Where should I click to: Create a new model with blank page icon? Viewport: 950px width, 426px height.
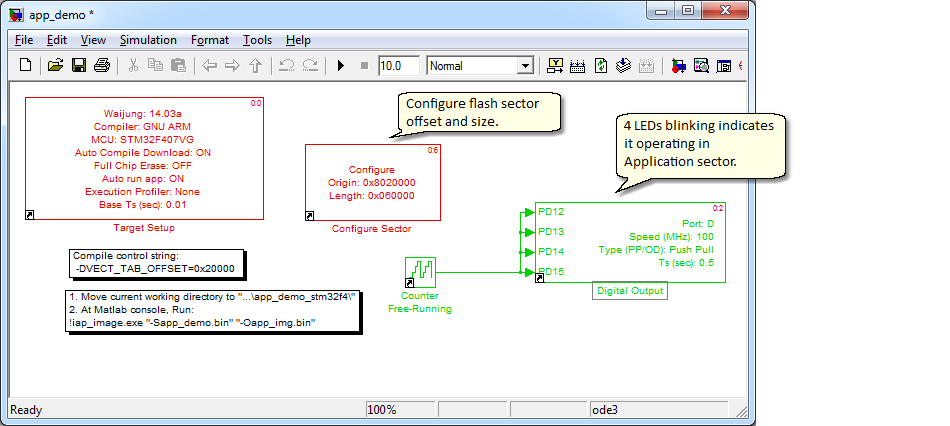tap(25, 65)
